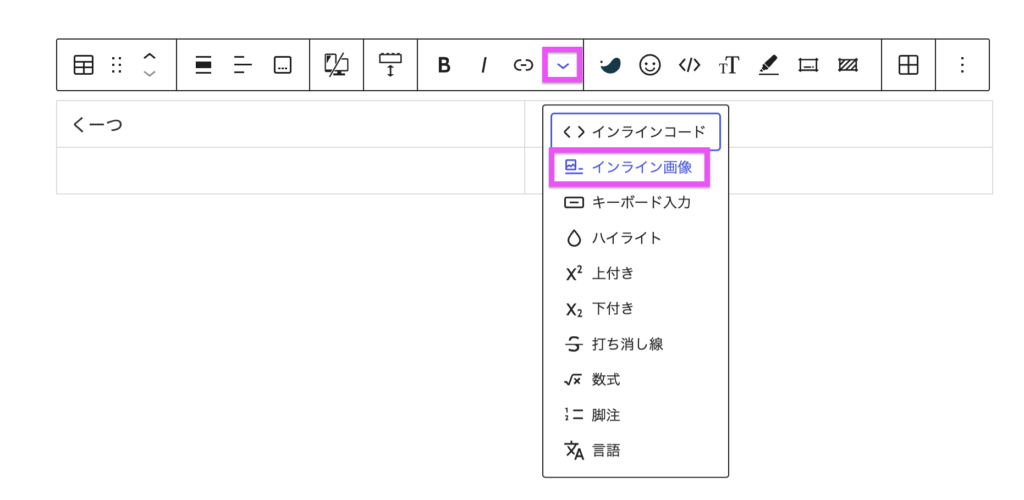Insert 数式 from the menu
The height and width of the screenshot is (500, 1024).
click(635, 380)
